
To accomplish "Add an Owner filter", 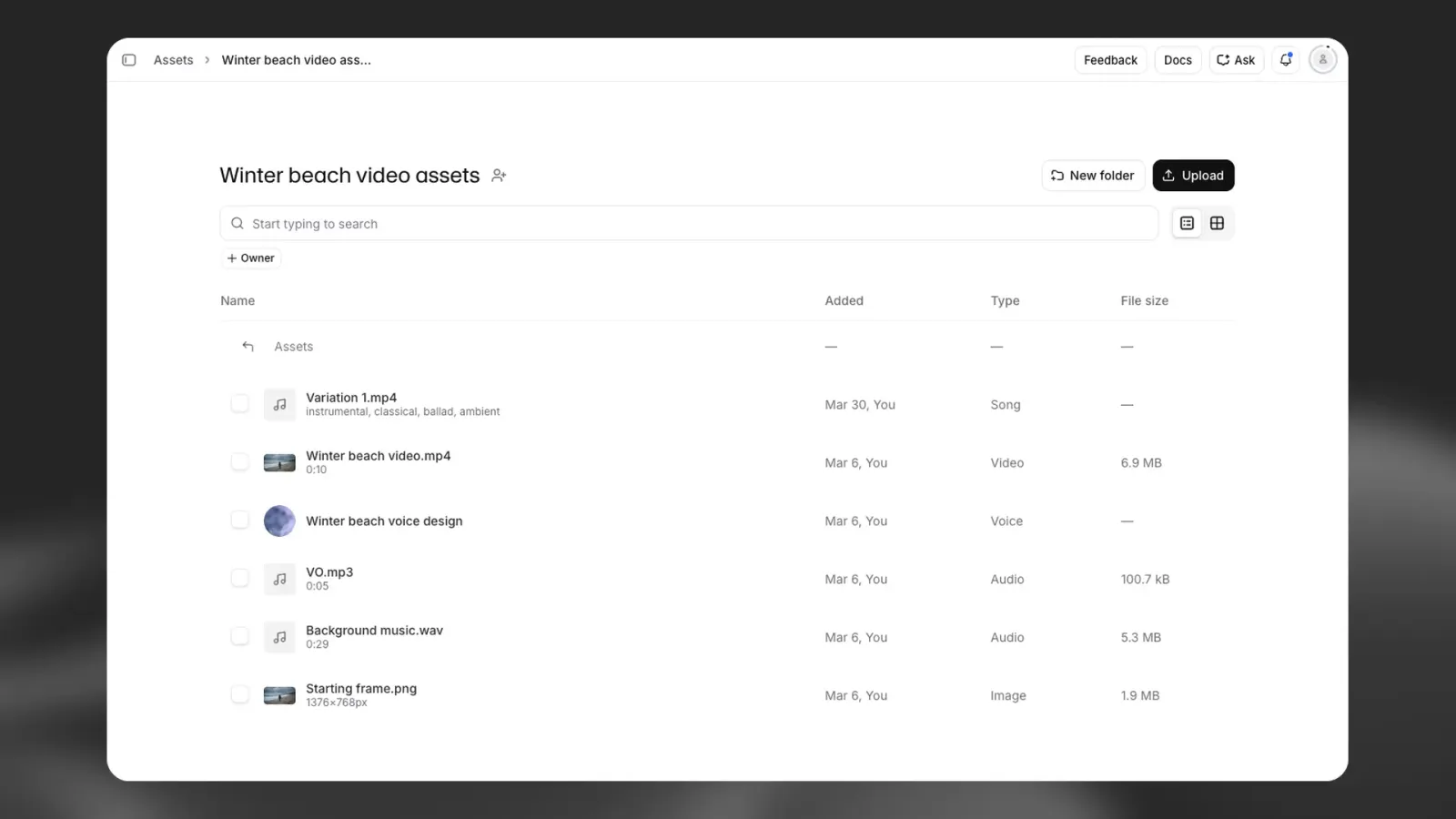I will (x=250, y=258).
